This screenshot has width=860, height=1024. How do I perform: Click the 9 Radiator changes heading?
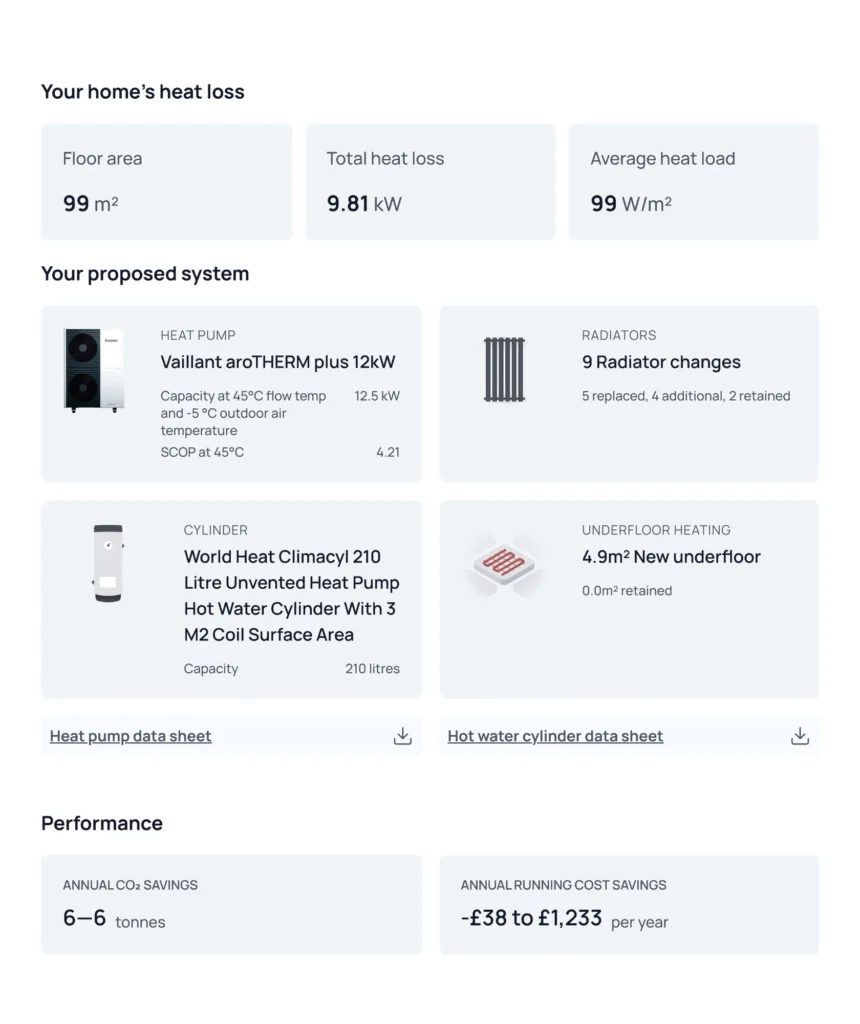[x=661, y=362]
